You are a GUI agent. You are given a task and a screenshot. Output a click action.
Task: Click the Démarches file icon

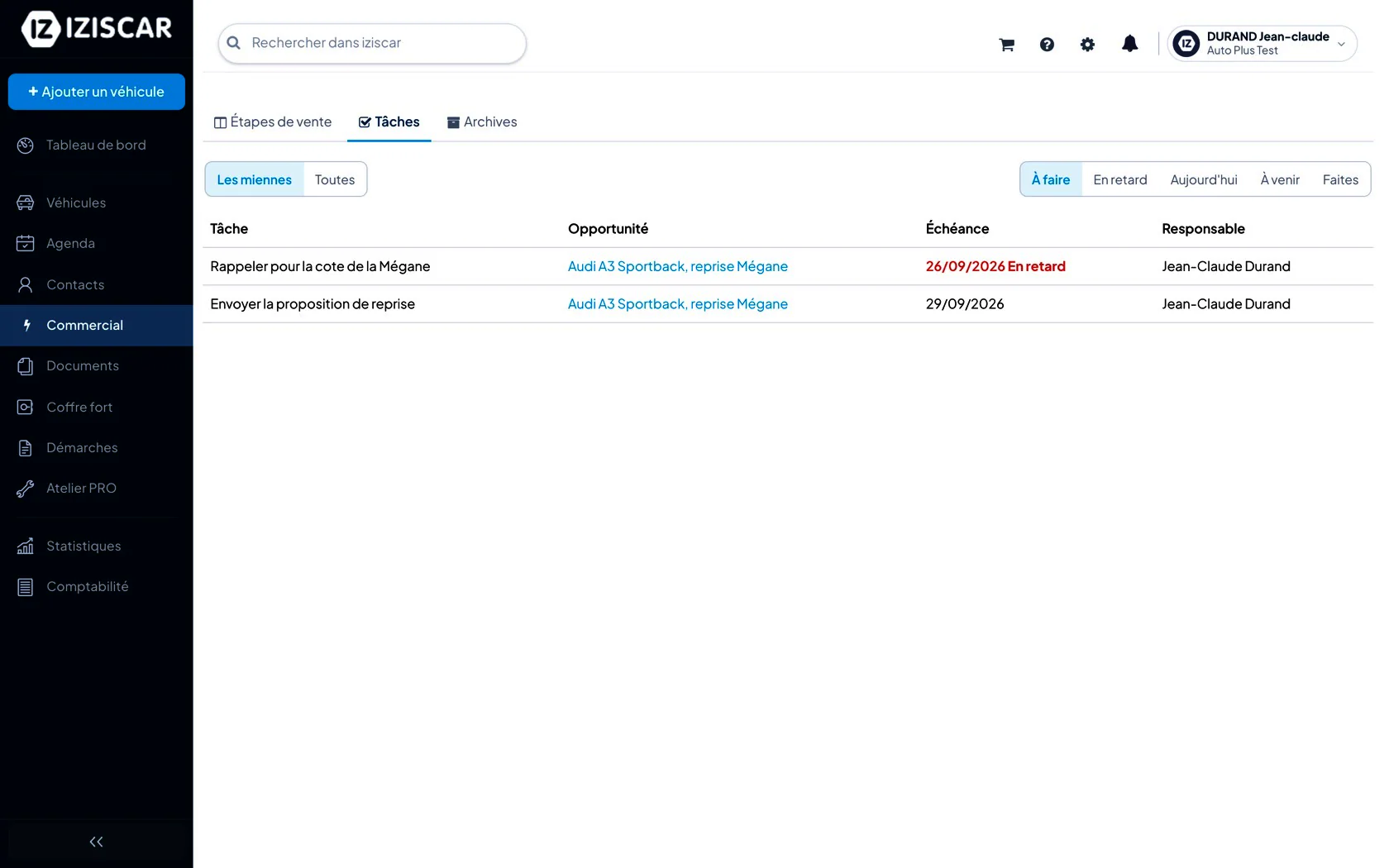[26, 447]
